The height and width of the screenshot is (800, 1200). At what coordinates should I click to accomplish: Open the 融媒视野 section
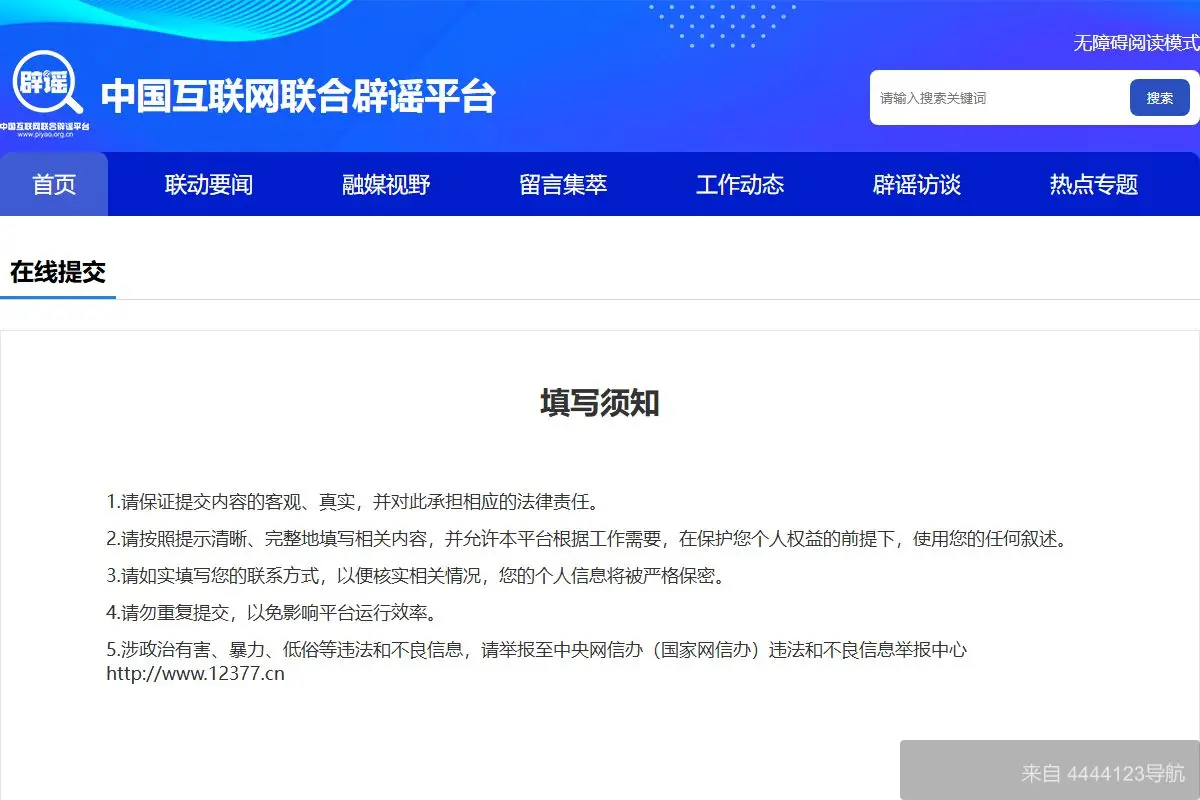pyautogui.click(x=385, y=184)
